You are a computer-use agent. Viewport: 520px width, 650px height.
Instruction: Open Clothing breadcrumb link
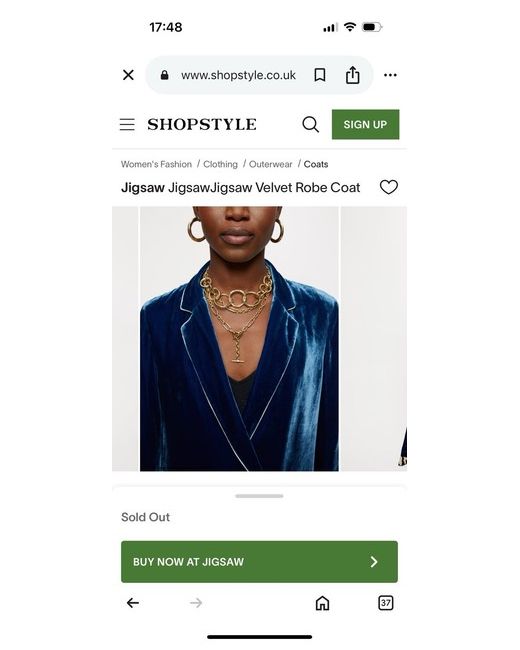tap(220, 164)
